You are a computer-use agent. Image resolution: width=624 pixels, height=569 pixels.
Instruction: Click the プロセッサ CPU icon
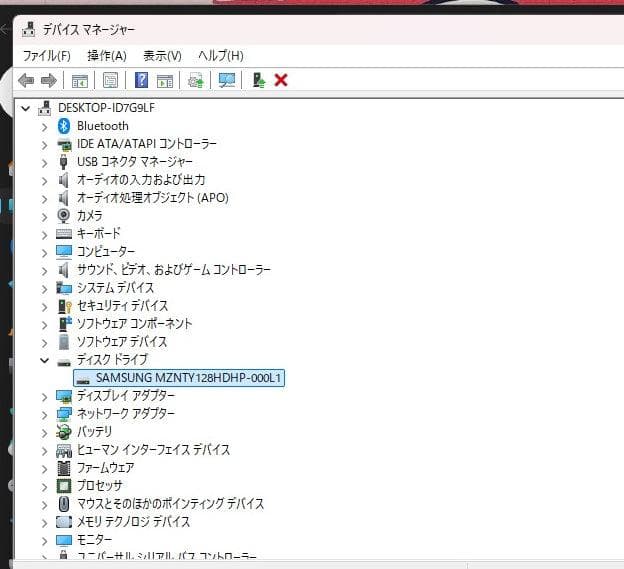(x=64, y=486)
